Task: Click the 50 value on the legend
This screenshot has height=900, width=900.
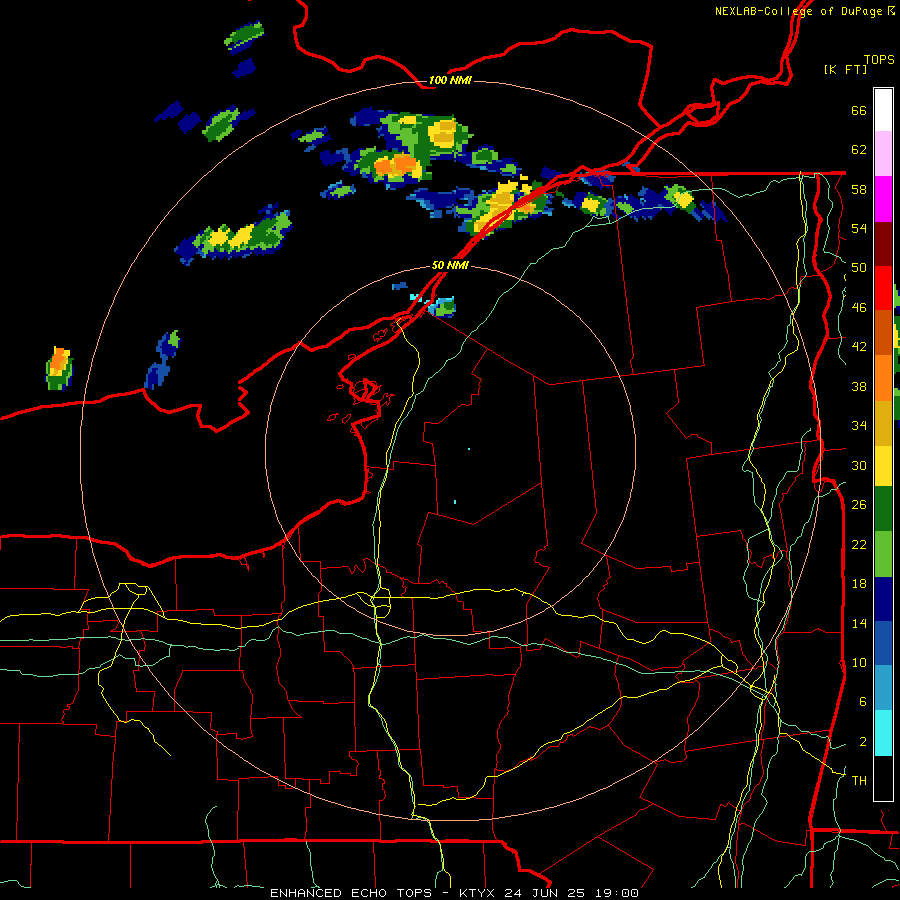Action: point(859,268)
